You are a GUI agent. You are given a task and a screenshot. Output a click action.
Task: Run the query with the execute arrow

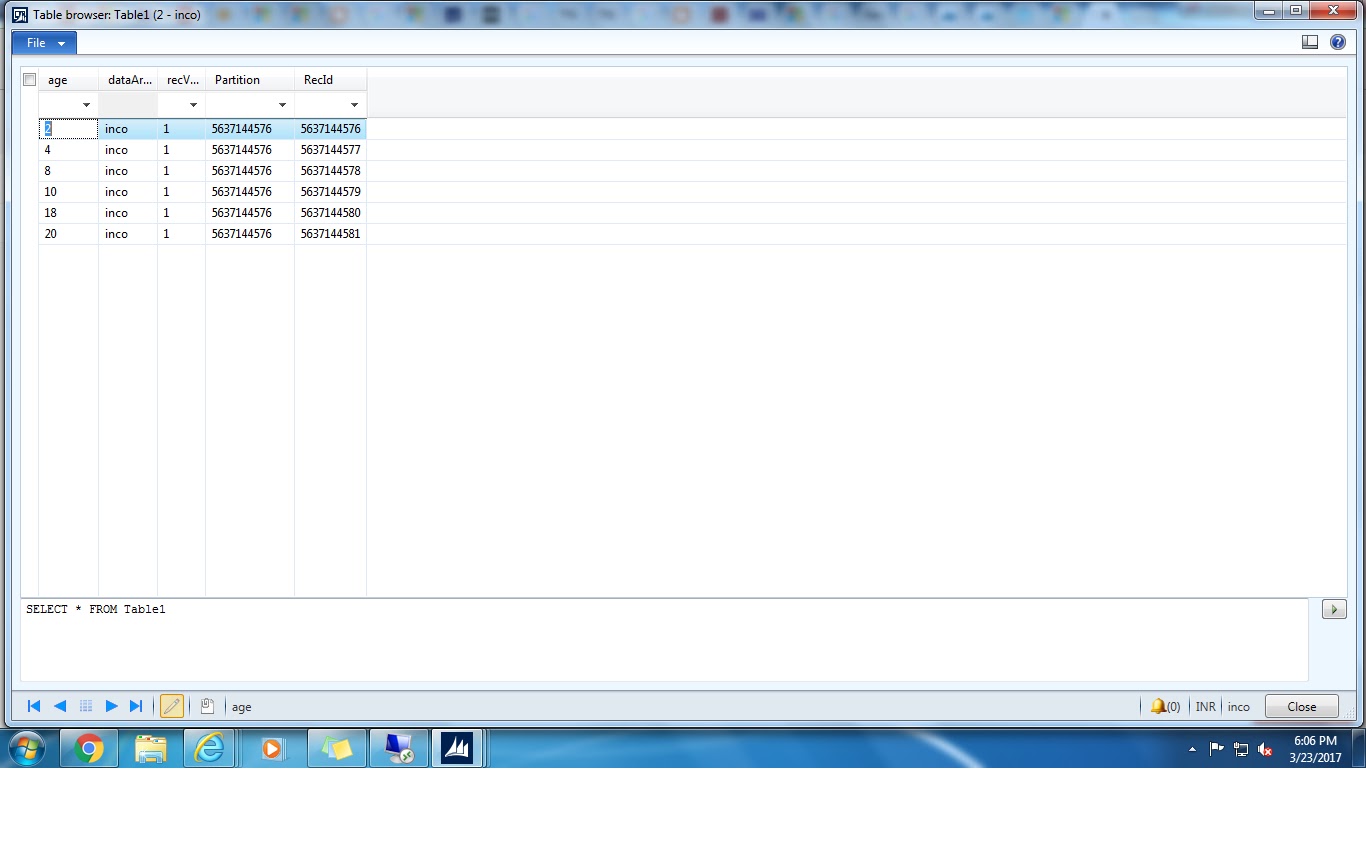[x=1333, y=608]
